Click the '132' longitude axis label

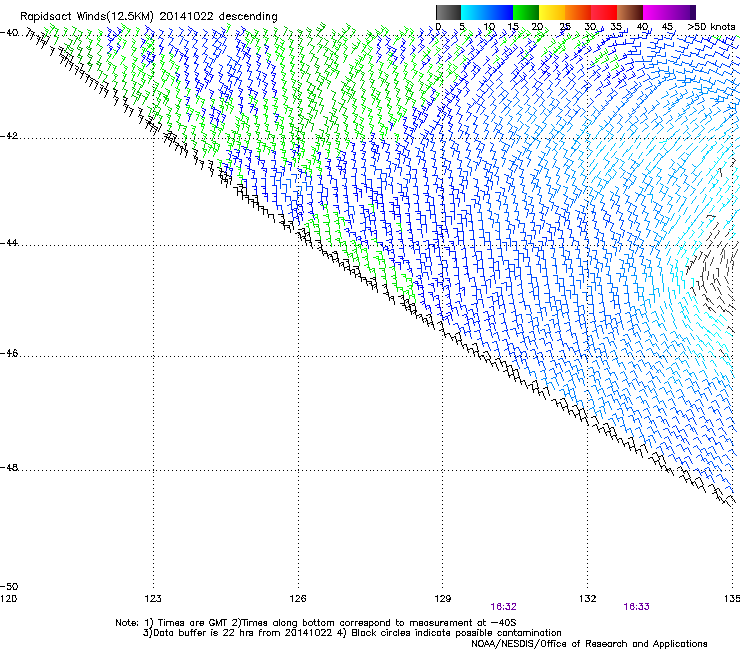(x=588, y=599)
